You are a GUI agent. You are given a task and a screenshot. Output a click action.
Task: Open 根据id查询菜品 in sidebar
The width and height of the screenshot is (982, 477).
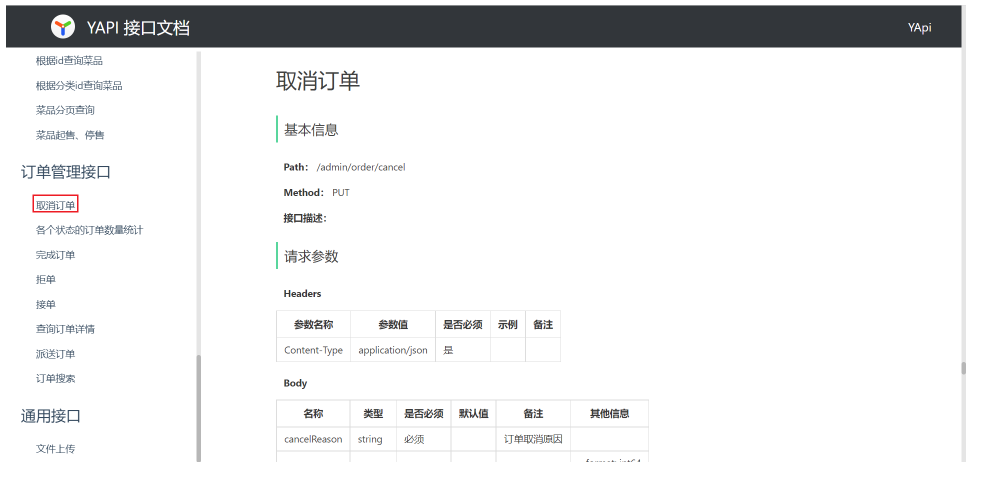tap(69, 61)
